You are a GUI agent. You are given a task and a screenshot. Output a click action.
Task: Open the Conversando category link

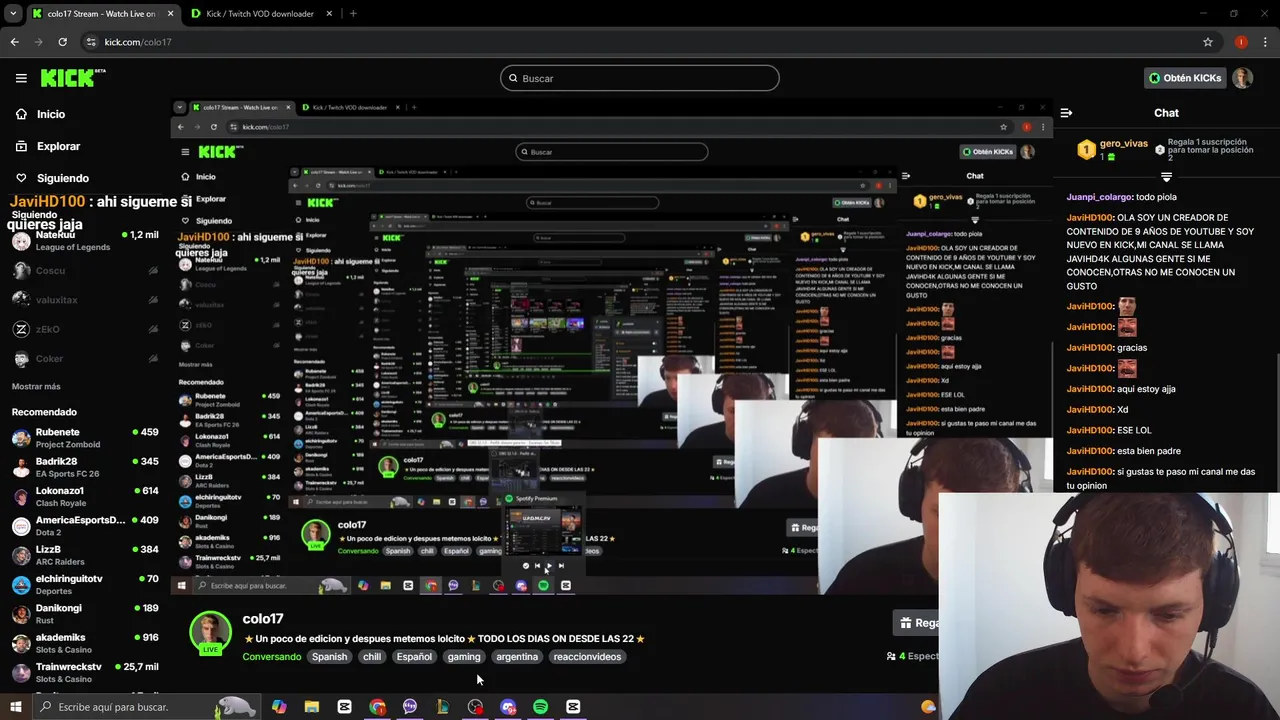[x=271, y=657]
